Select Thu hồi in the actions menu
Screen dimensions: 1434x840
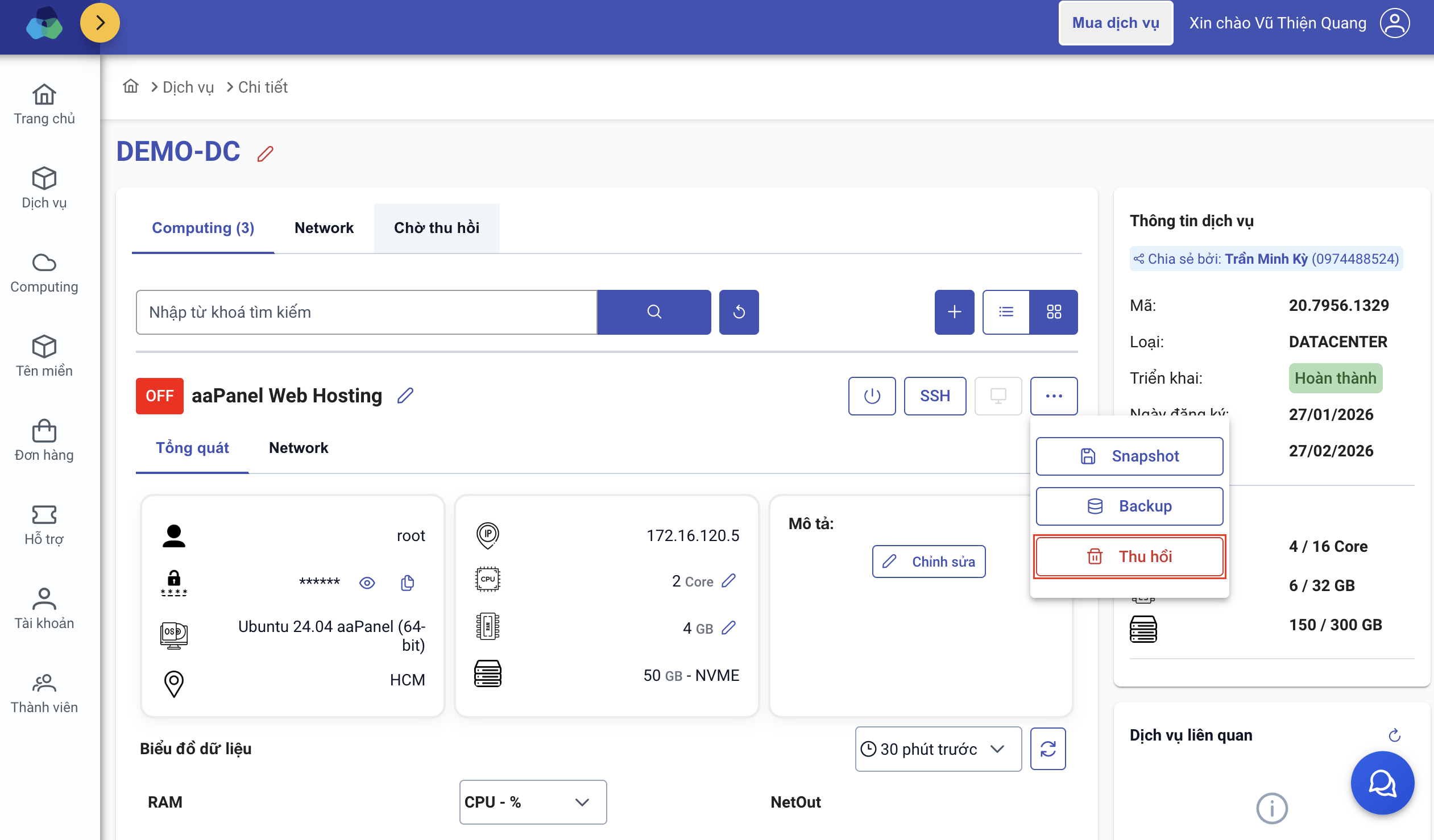click(1129, 556)
